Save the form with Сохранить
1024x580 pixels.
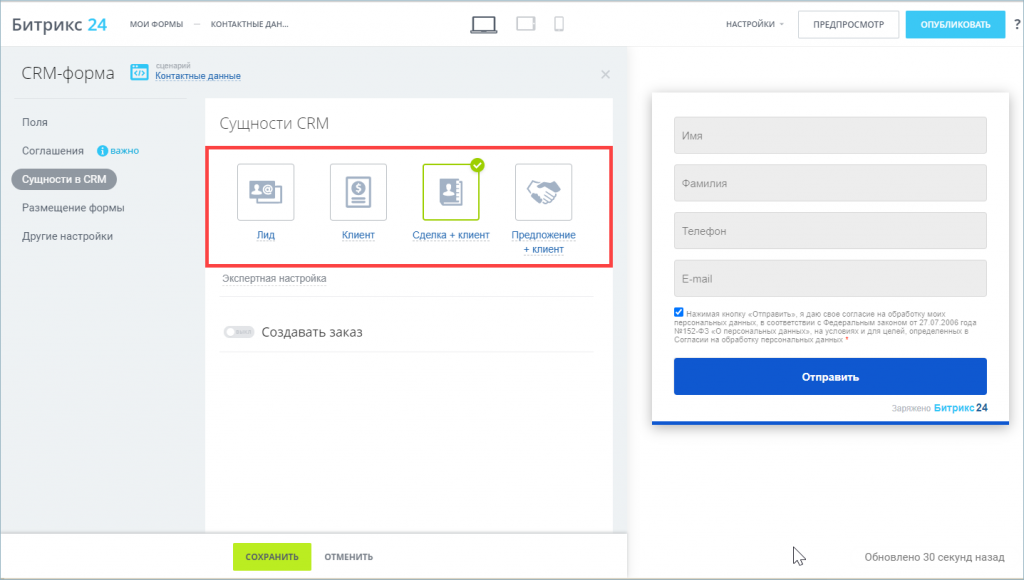[x=272, y=556]
